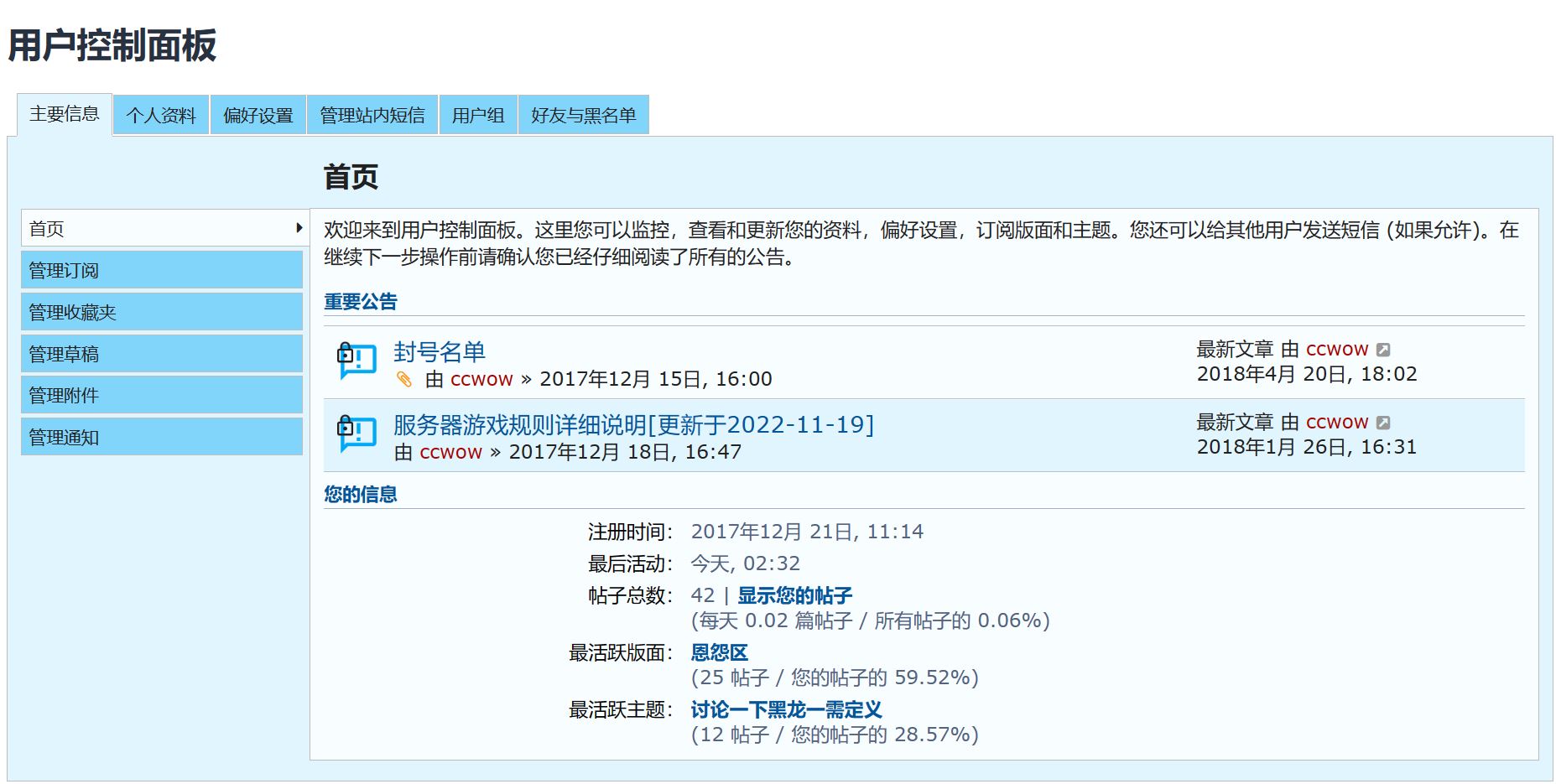The height and width of the screenshot is (784, 1556).
Task: Open the 偏好设置 tab
Action: (258, 116)
